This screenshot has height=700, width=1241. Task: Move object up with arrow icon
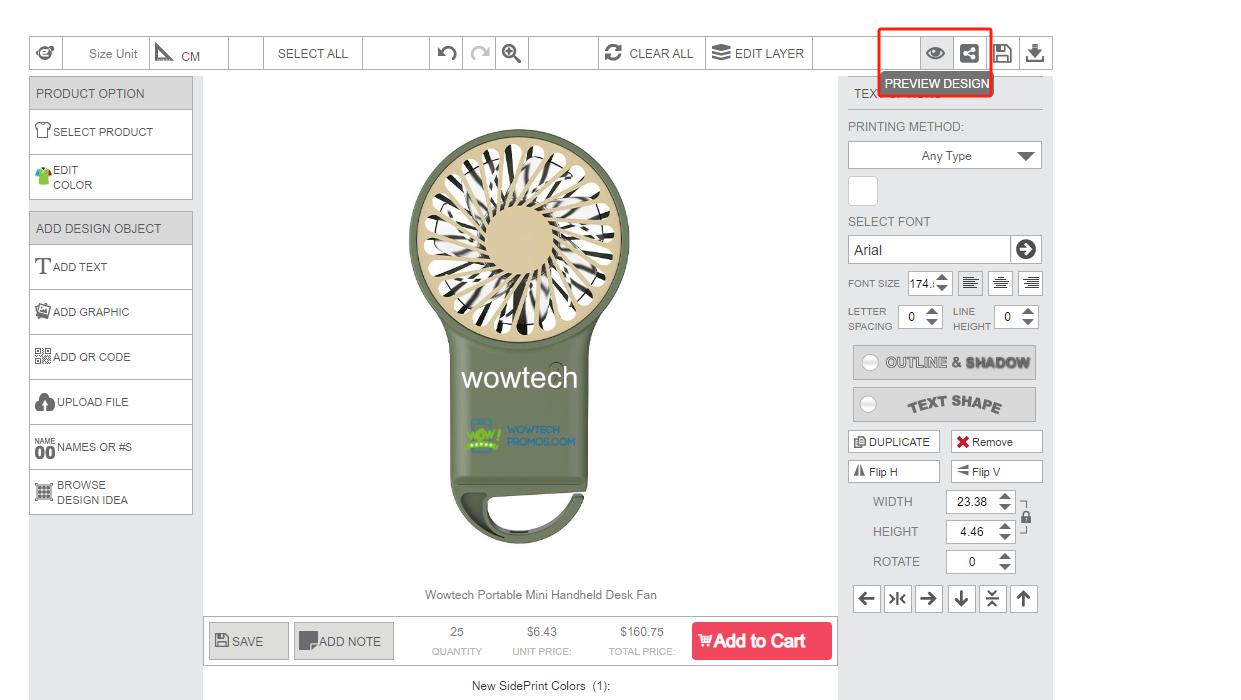click(1023, 599)
